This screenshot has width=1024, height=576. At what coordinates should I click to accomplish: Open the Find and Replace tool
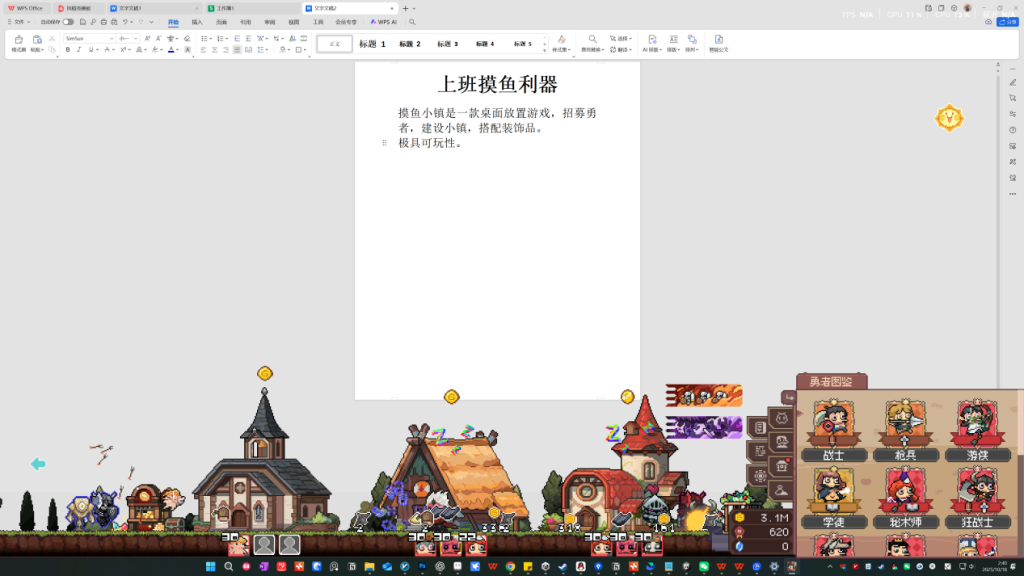[592, 42]
